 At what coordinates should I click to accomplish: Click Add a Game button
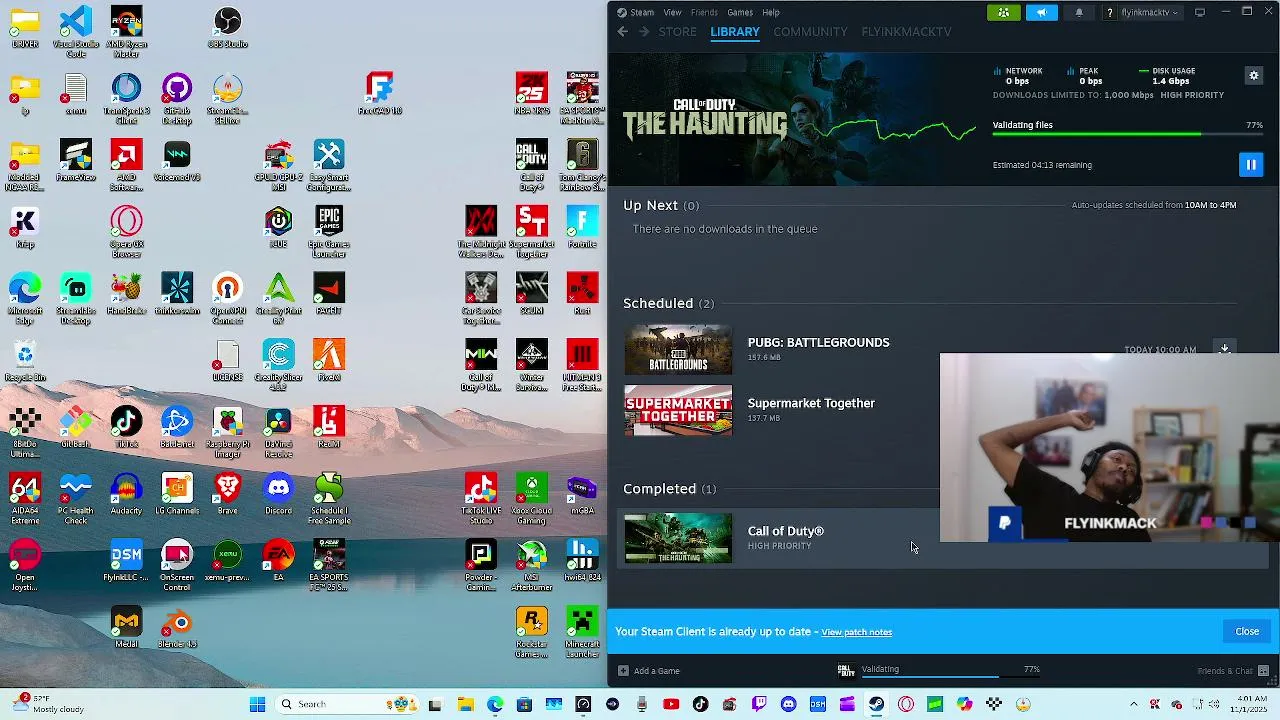(649, 671)
